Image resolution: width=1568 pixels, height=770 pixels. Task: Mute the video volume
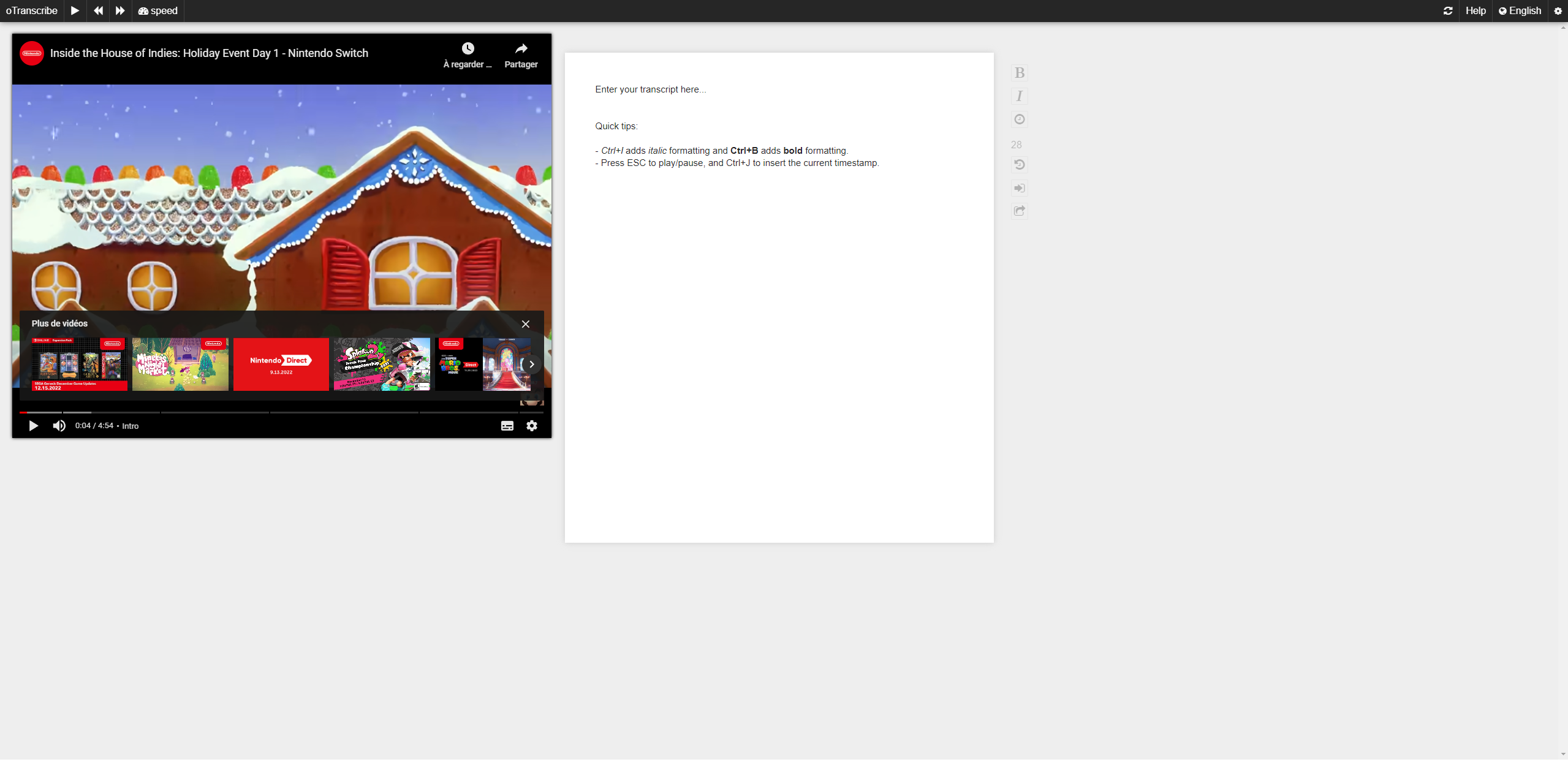(x=59, y=426)
